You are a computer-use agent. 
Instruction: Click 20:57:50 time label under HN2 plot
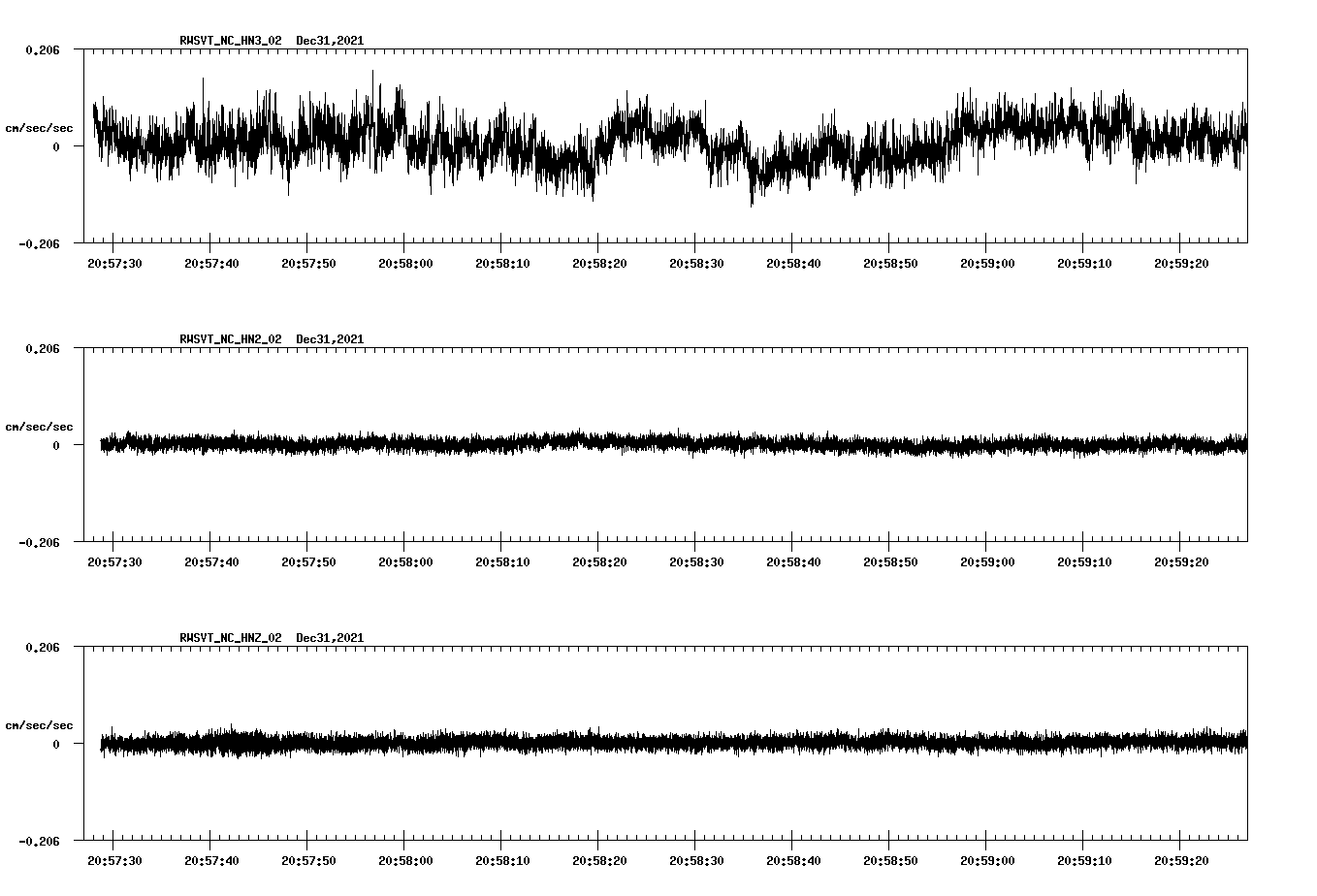[x=309, y=561]
